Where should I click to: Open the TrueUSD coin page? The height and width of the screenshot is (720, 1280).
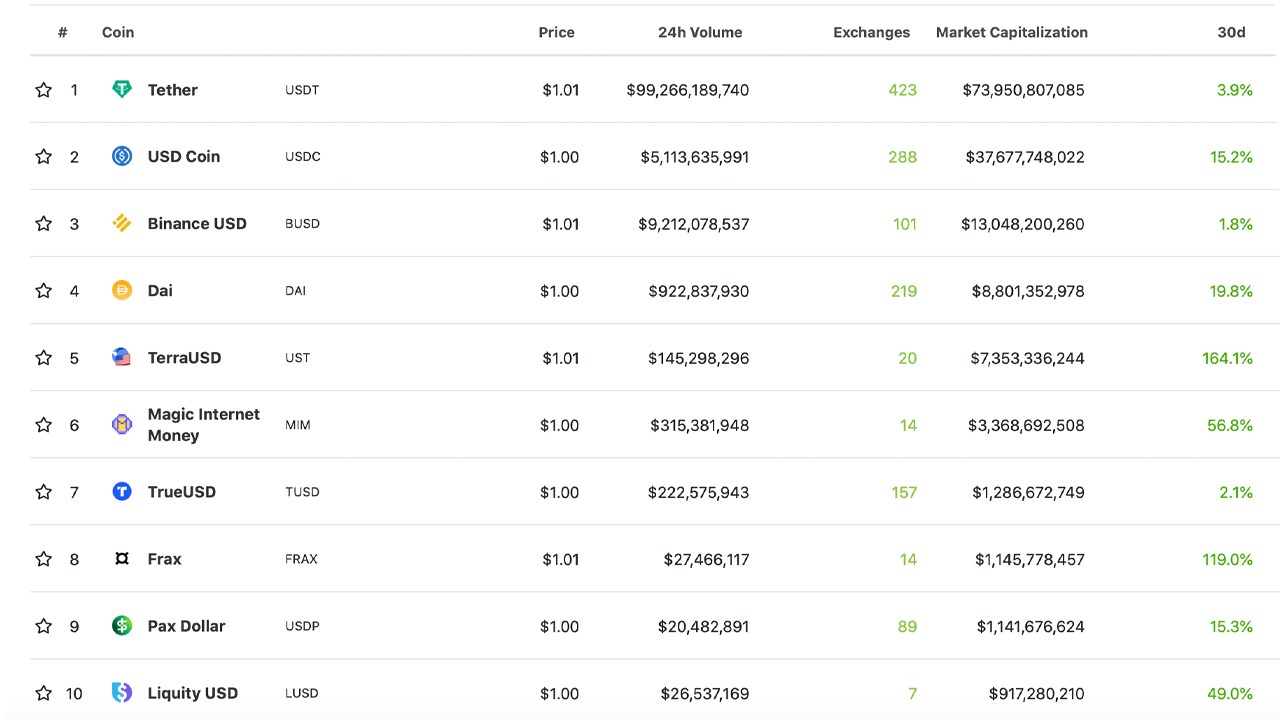pyautogui.click(x=182, y=492)
